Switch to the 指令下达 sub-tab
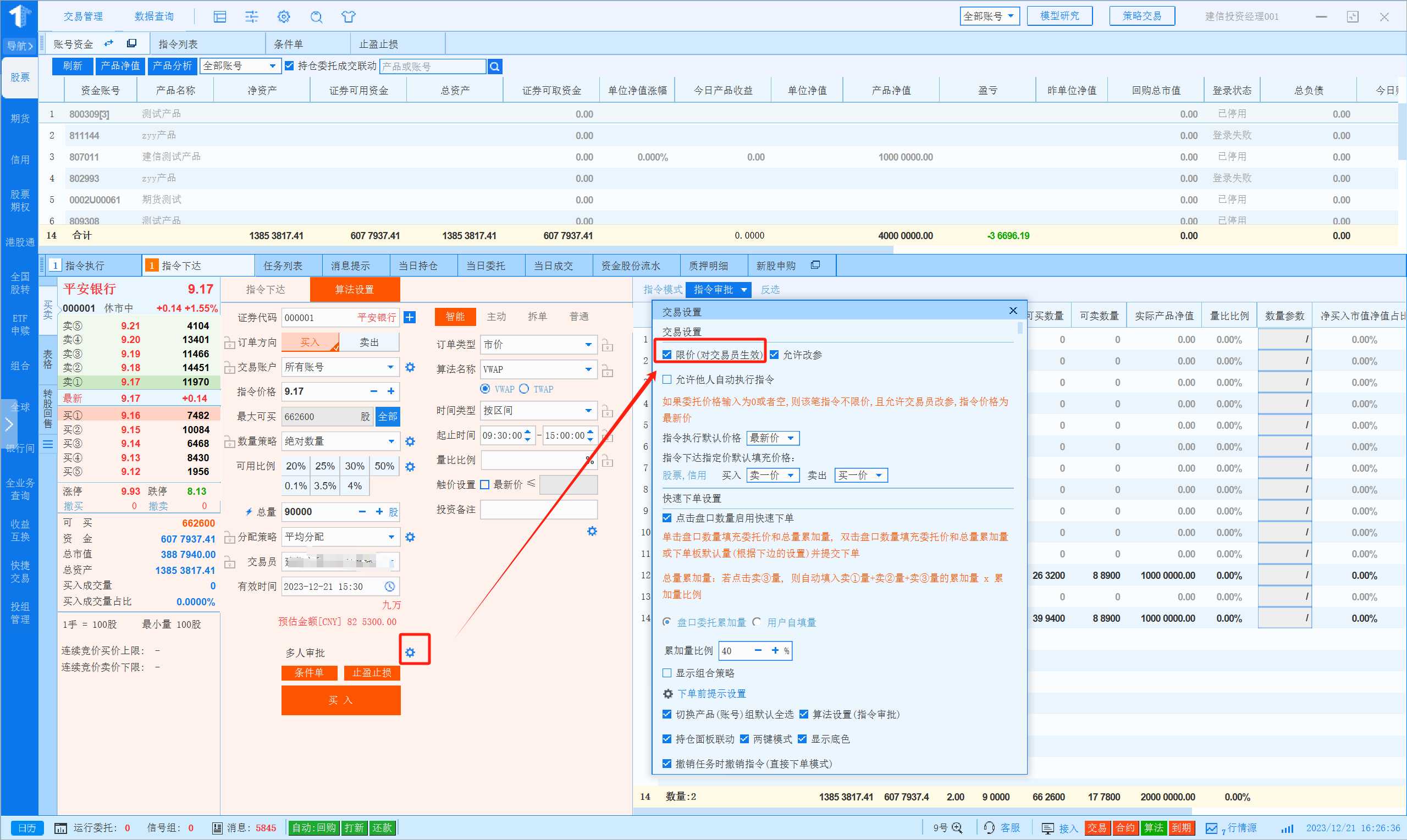 pos(266,290)
